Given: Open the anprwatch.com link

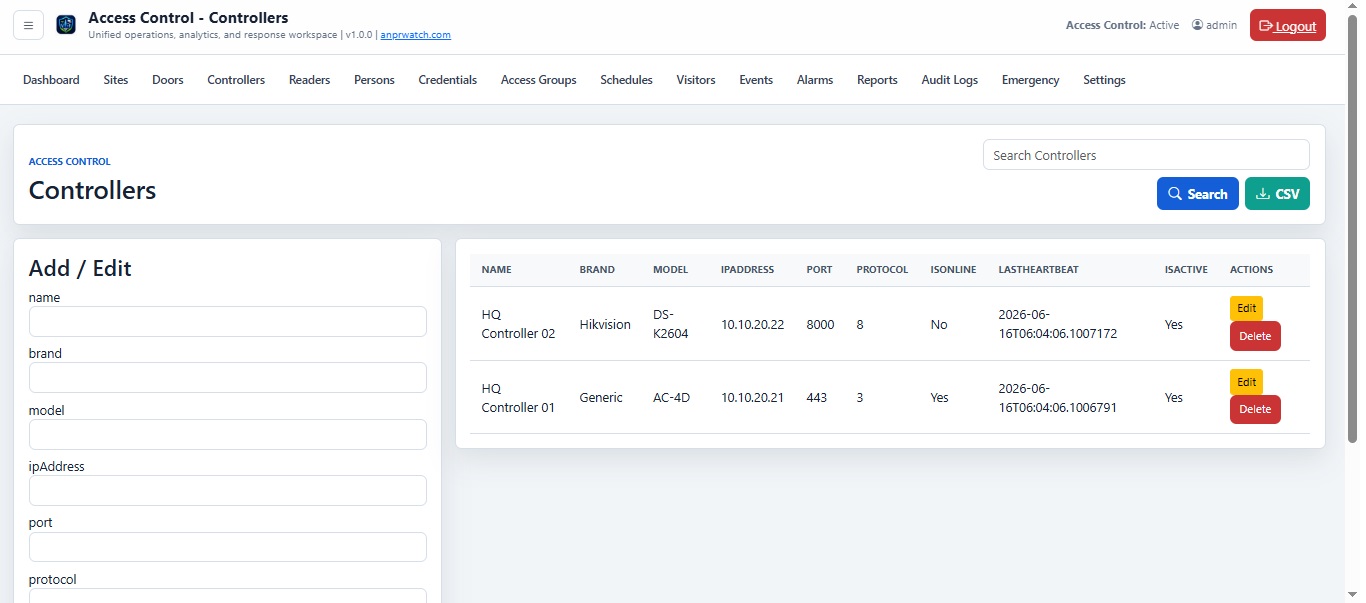Looking at the screenshot, I should [415, 35].
